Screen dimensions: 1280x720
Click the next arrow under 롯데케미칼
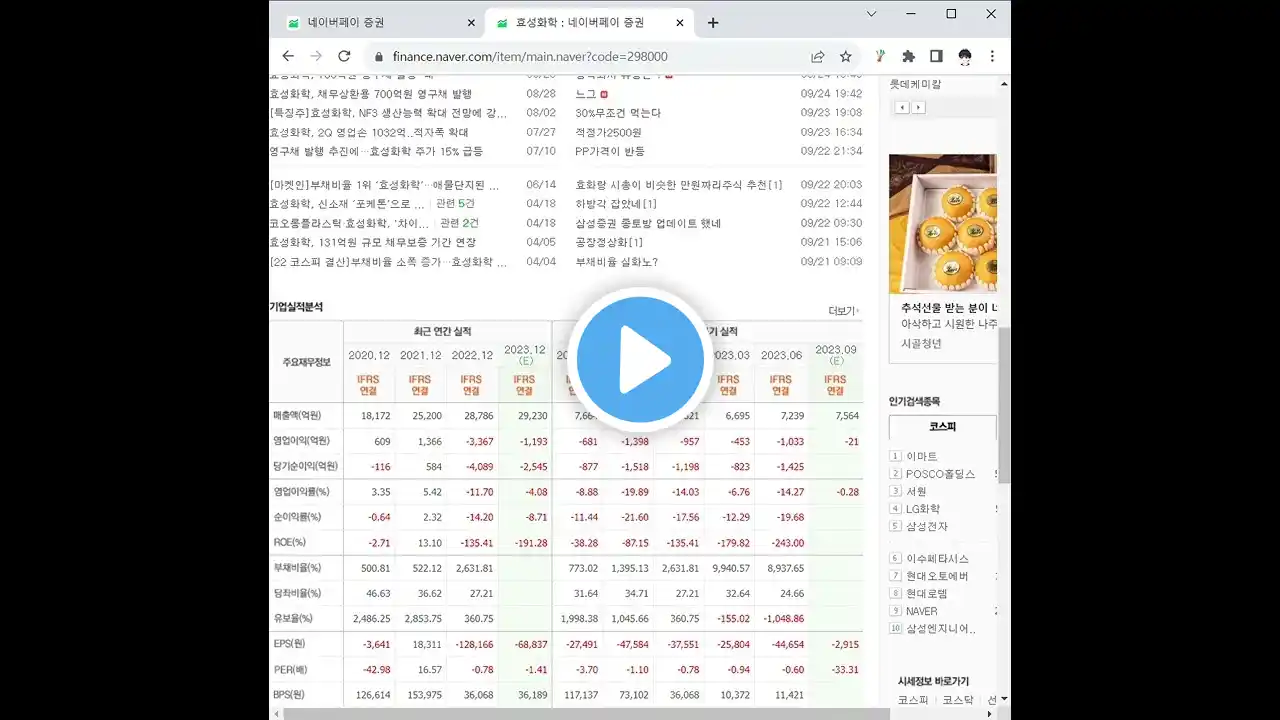(x=918, y=107)
